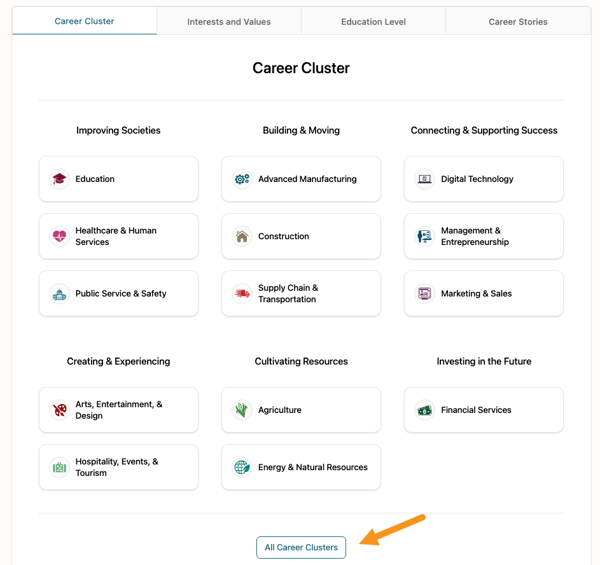This screenshot has width=600, height=565.
Task: Open Healthcare & Human Services label
Action: (116, 236)
